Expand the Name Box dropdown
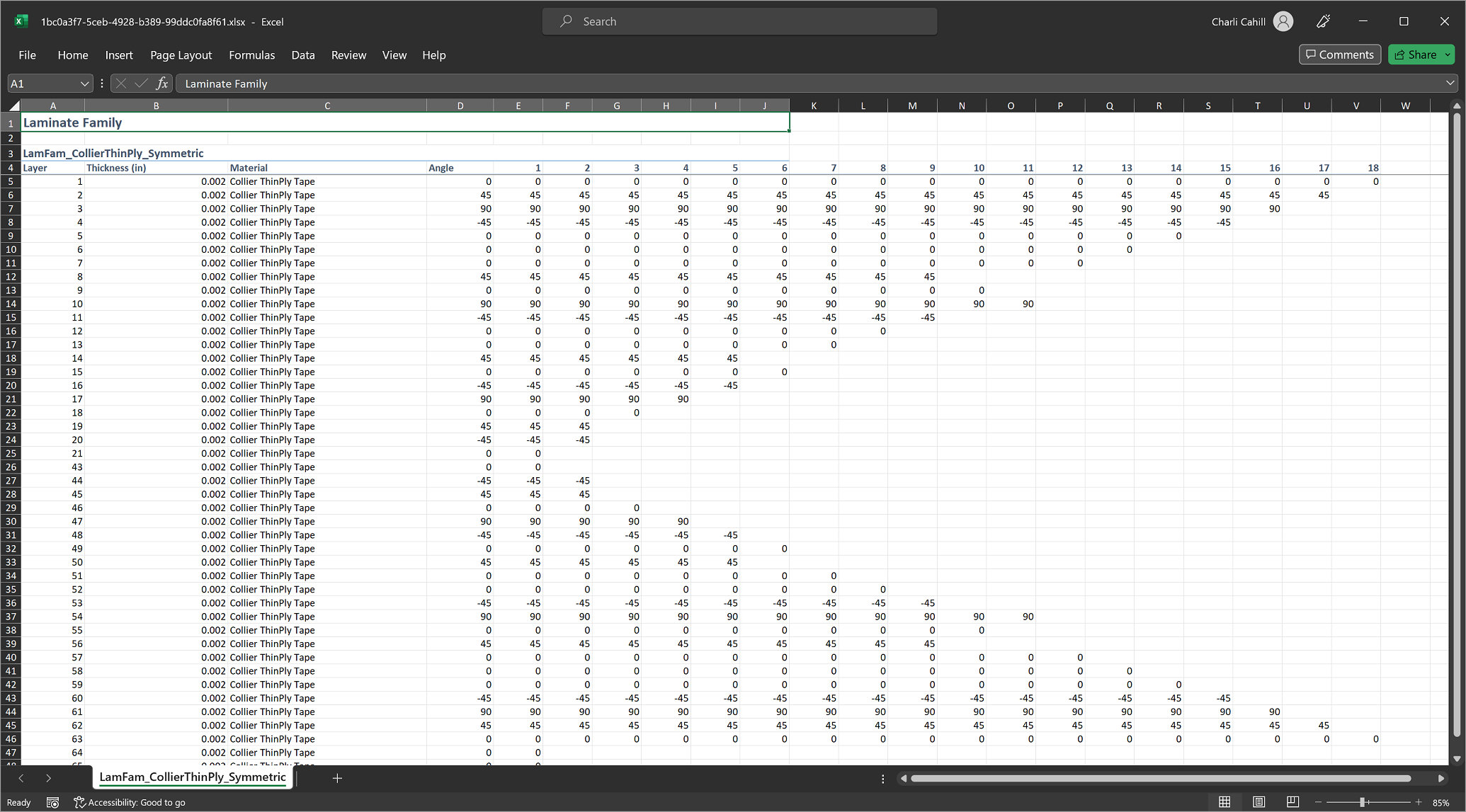The width and height of the screenshot is (1466, 812). coord(84,84)
